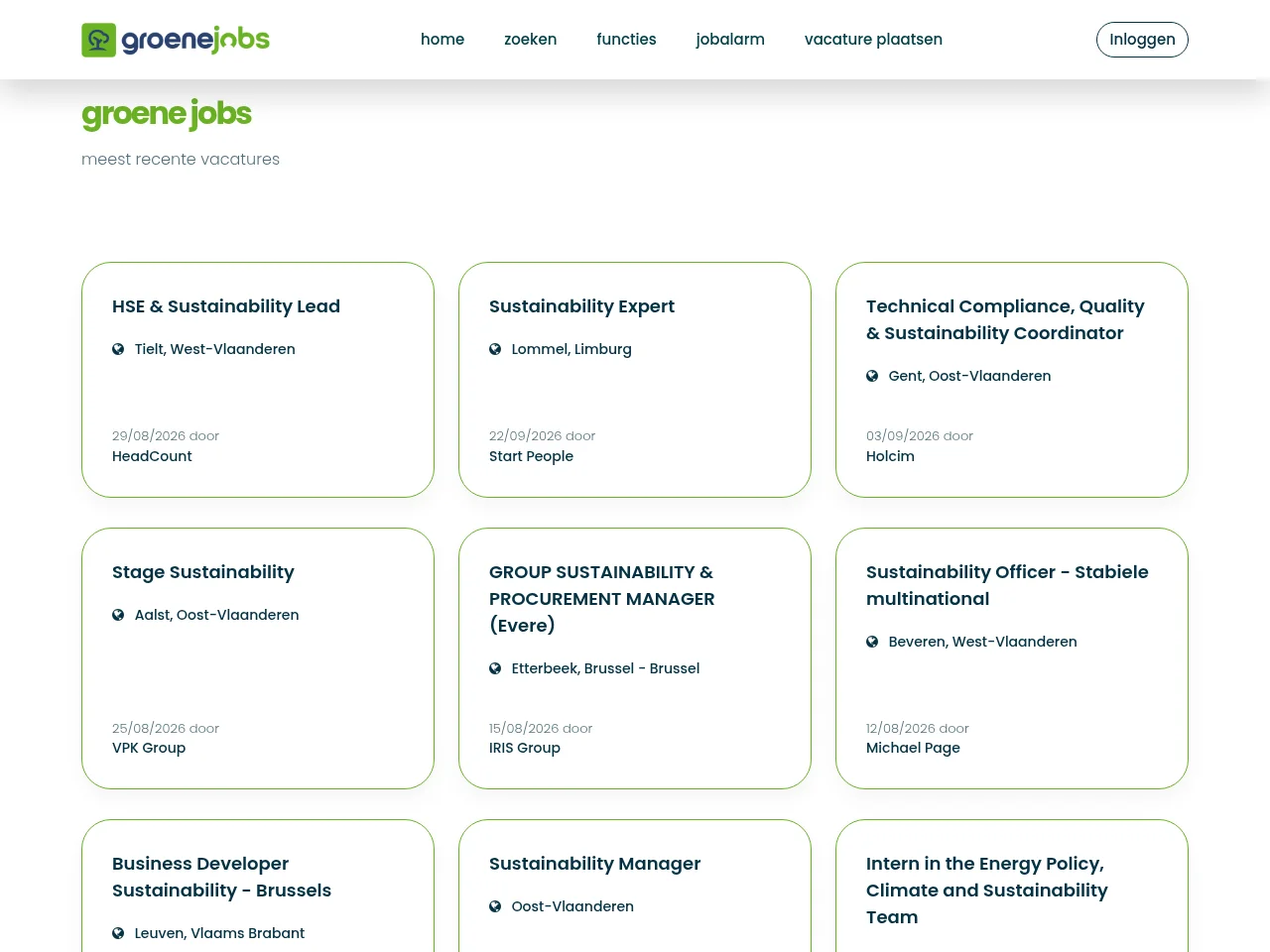
Task: Click the VPK Group company name
Action: (149, 748)
